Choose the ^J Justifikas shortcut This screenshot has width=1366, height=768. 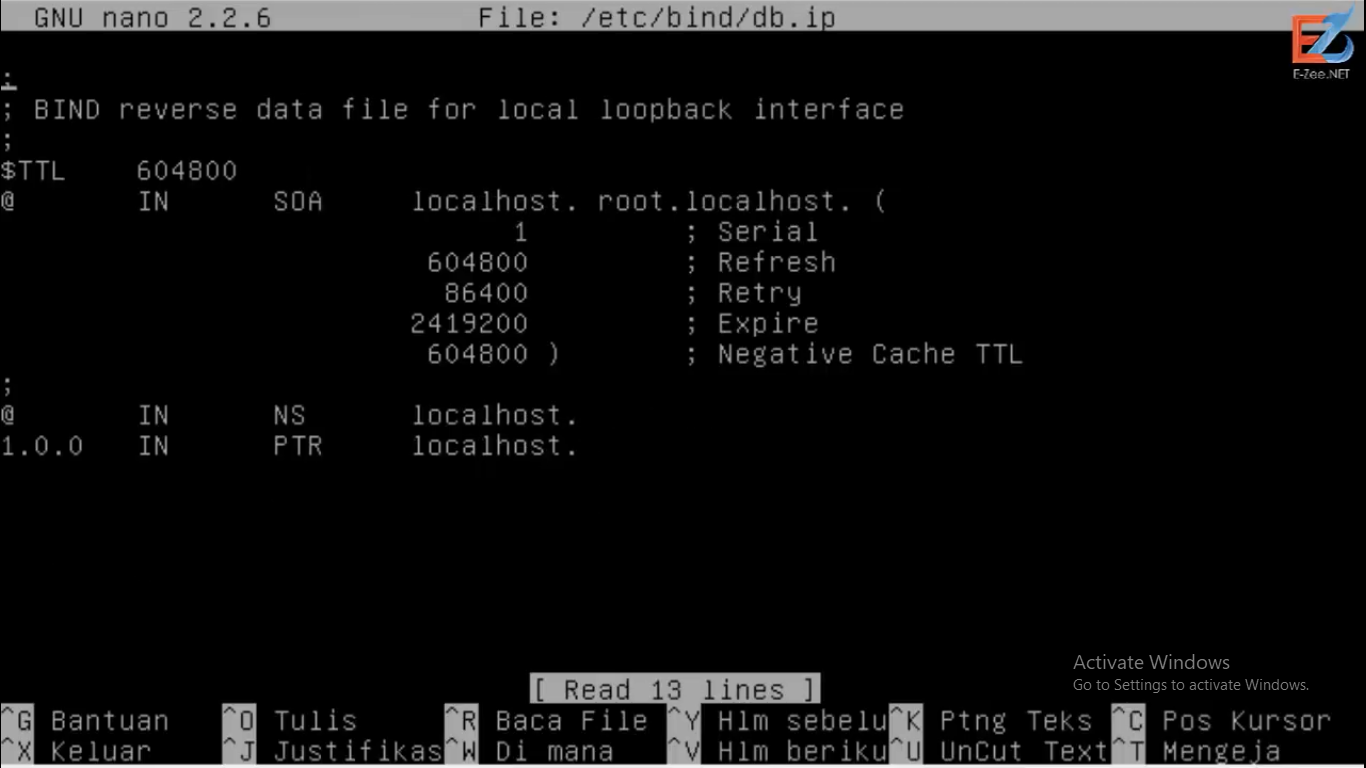(333, 751)
